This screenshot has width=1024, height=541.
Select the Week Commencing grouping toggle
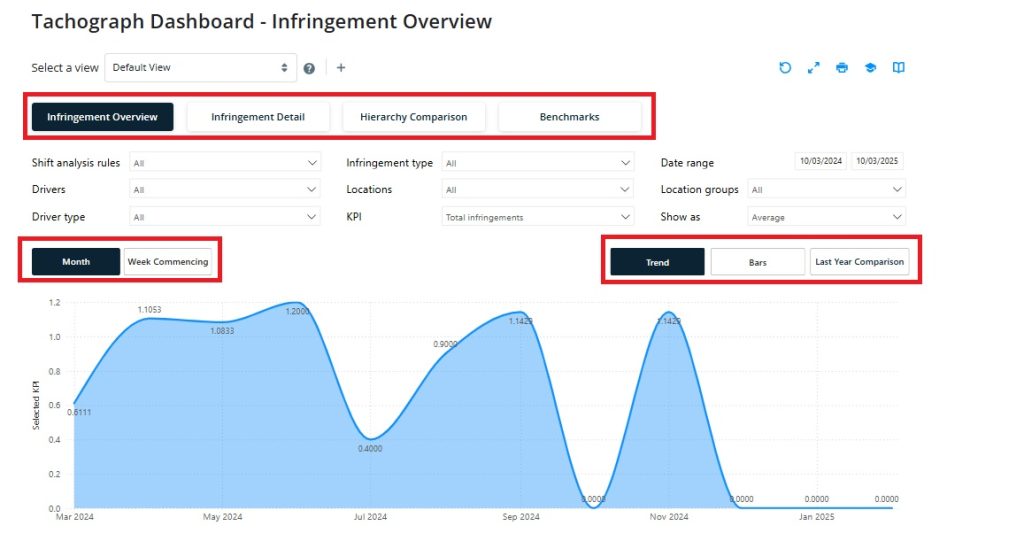(168, 261)
